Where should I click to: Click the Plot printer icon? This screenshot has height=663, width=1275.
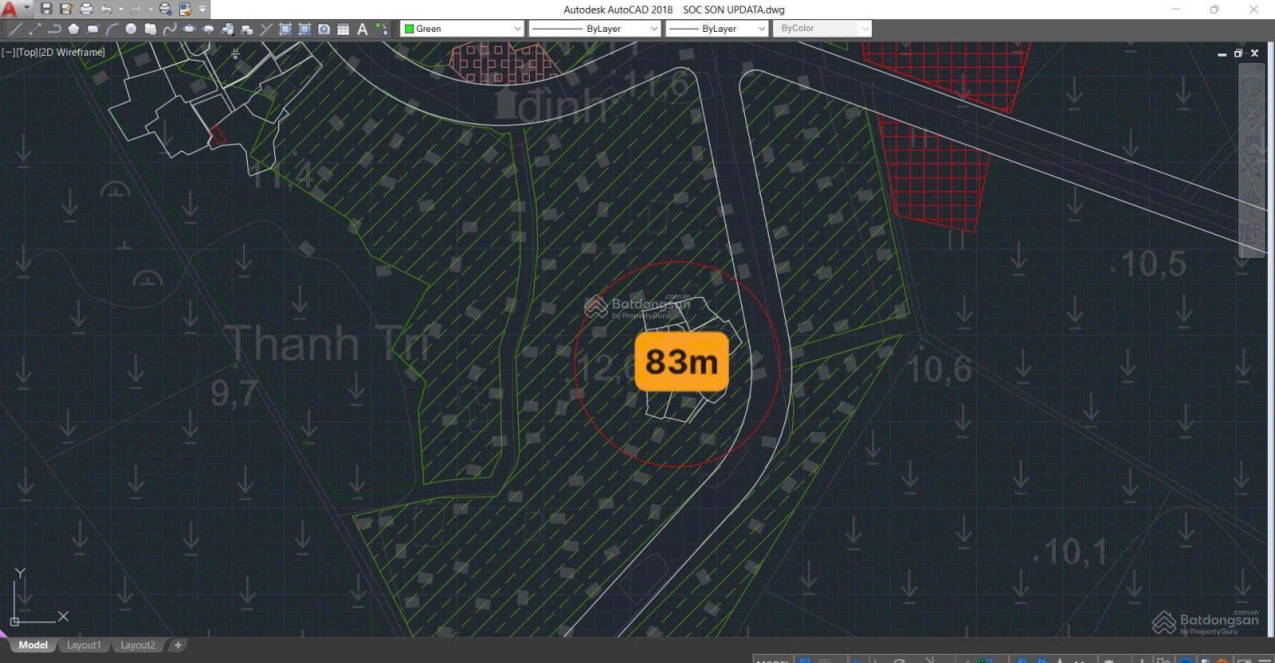(x=86, y=9)
